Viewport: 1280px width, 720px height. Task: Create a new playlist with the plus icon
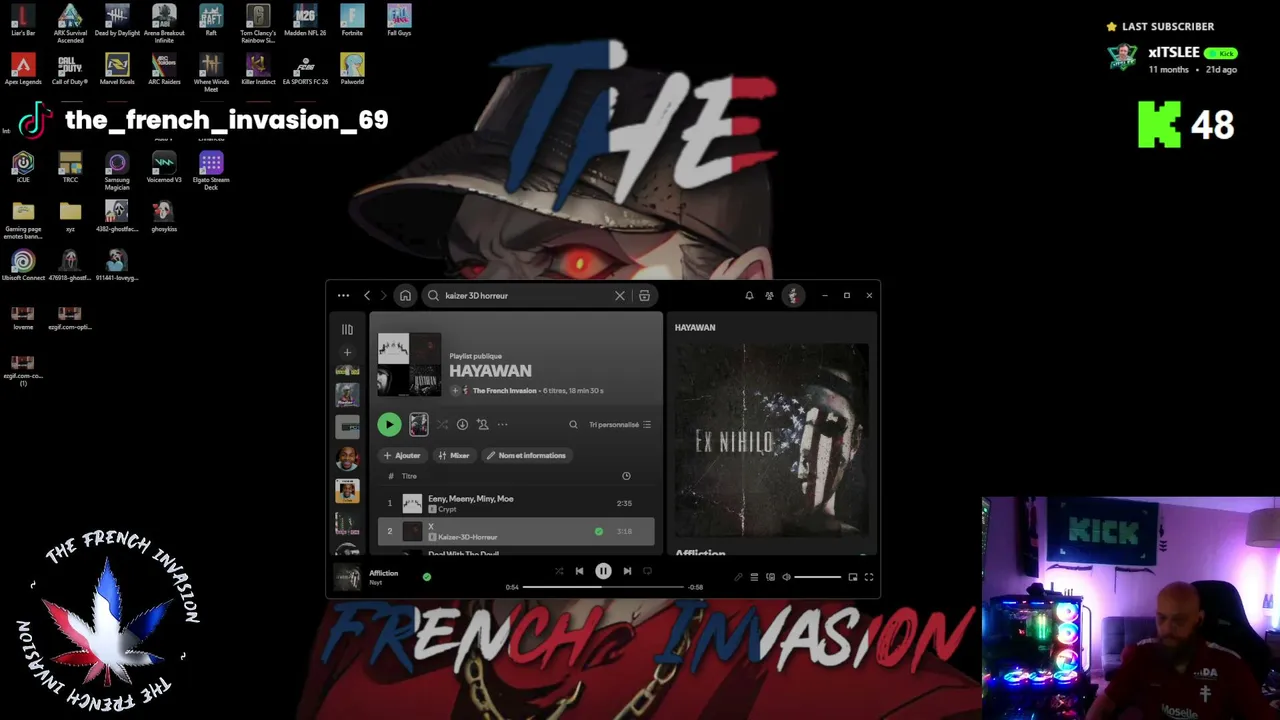(347, 352)
